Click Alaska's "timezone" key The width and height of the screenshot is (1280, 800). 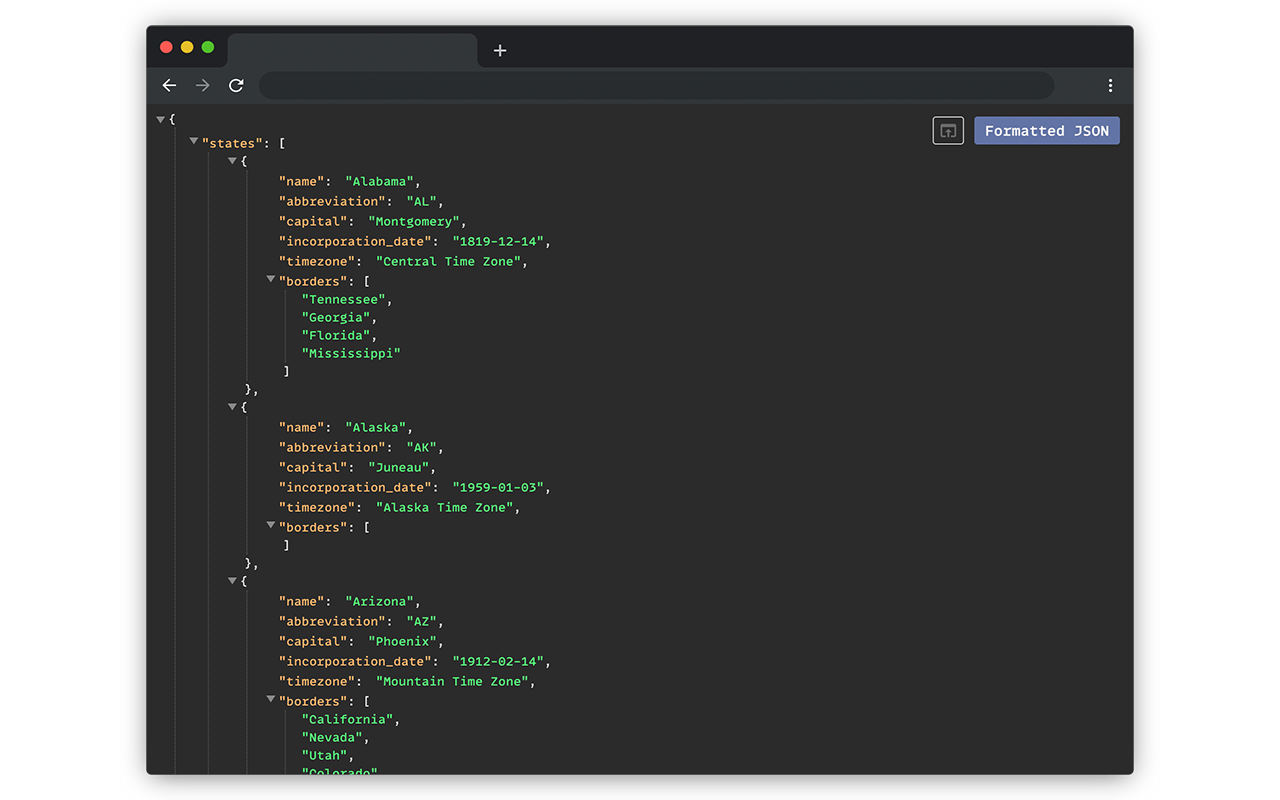(x=317, y=508)
